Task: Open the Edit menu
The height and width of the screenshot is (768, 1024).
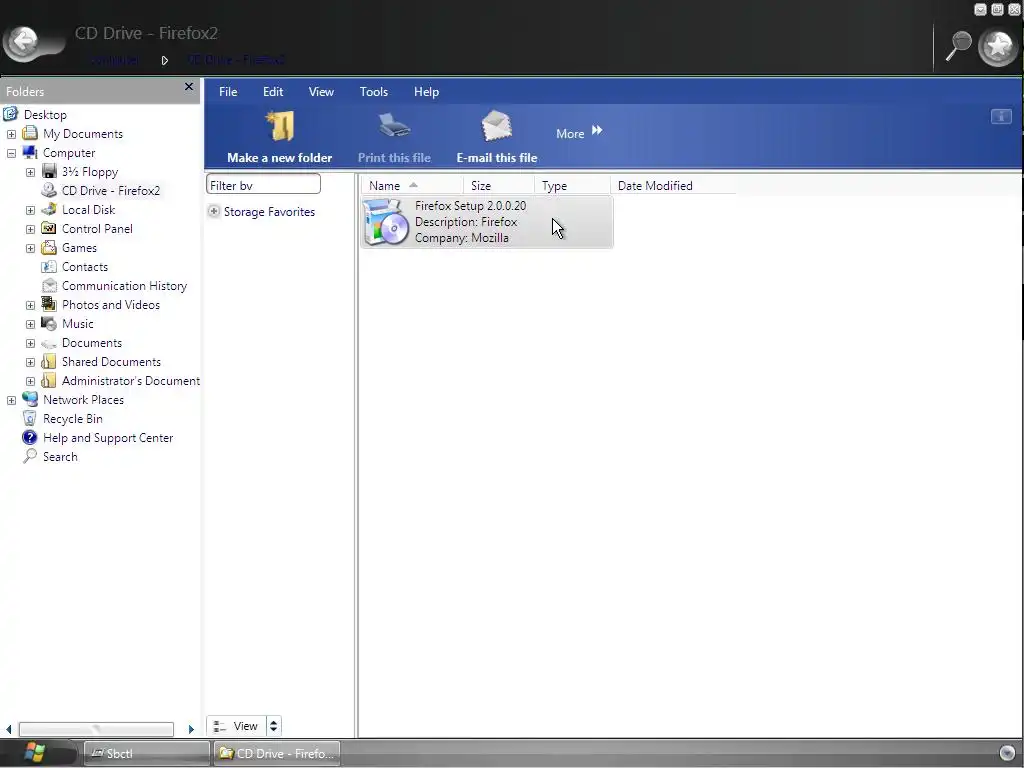Action: (x=273, y=92)
